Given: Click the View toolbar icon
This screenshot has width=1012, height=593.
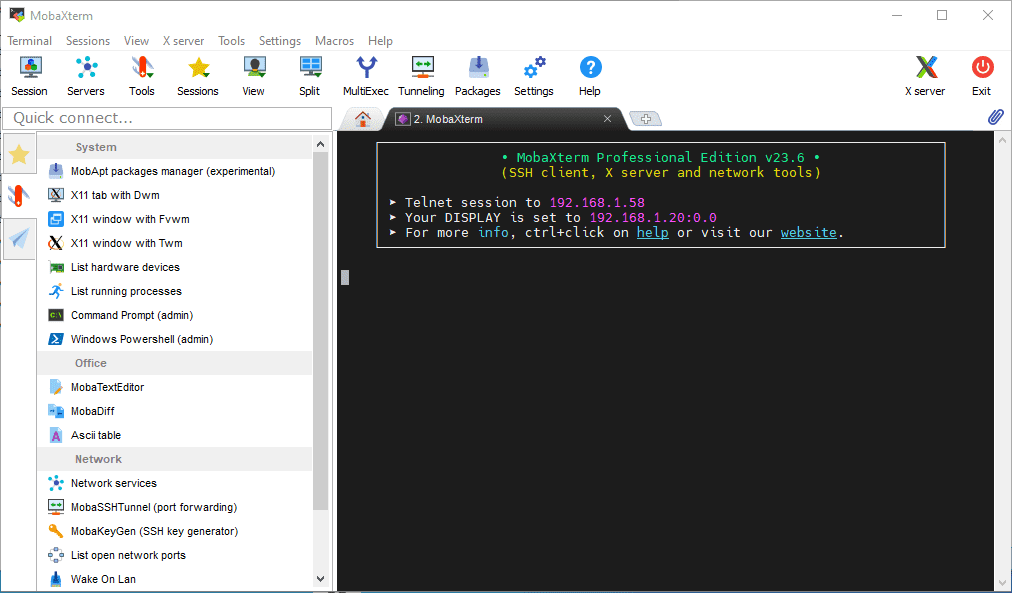Looking at the screenshot, I should coord(254,76).
